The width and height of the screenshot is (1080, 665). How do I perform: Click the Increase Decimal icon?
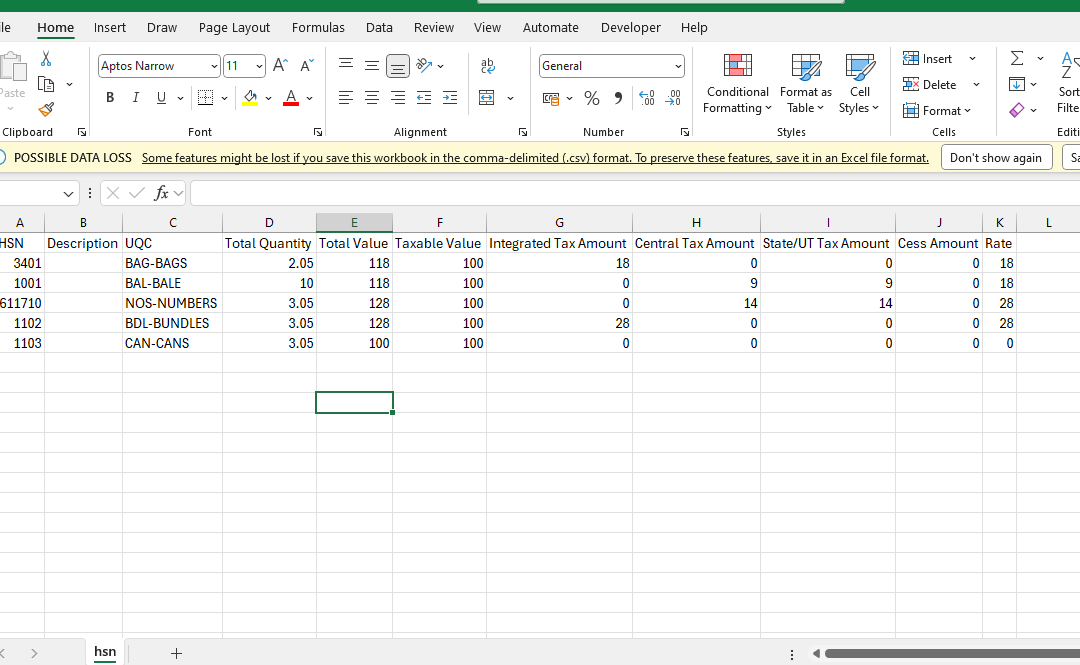[647, 98]
